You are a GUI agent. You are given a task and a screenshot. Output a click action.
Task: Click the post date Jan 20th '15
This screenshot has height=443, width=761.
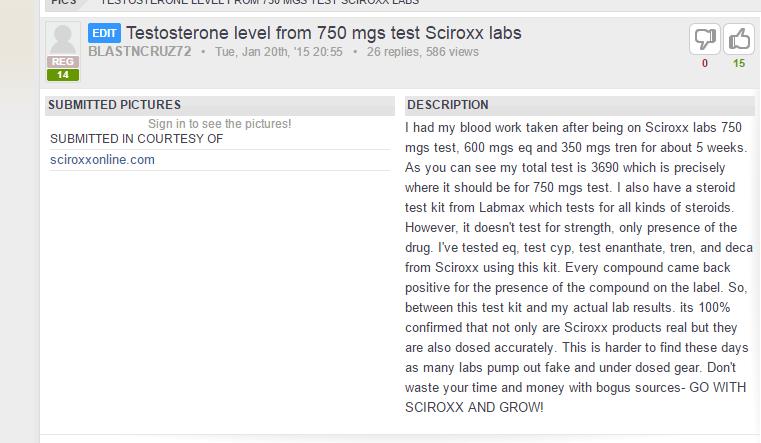[x=278, y=52]
